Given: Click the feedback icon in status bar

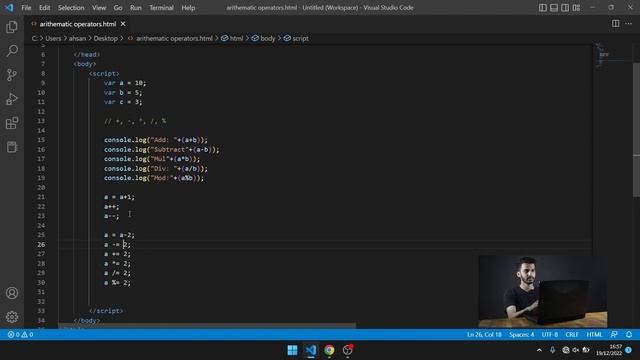Looking at the screenshot, I should pos(614,334).
